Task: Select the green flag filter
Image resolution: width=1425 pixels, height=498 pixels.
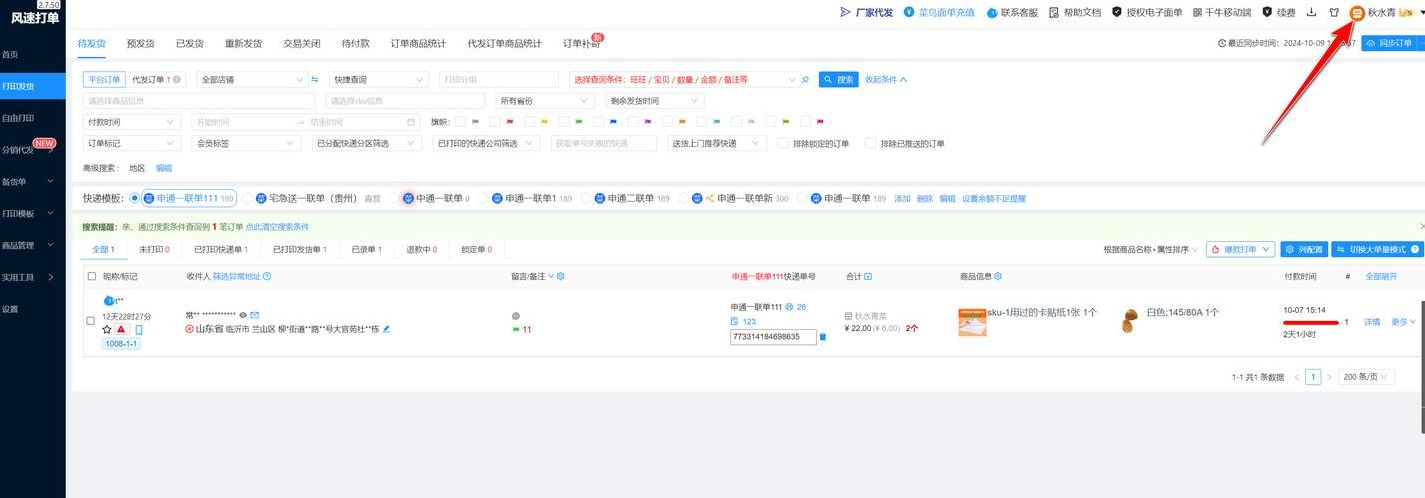Action: pyautogui.click(x=578, y=122)
